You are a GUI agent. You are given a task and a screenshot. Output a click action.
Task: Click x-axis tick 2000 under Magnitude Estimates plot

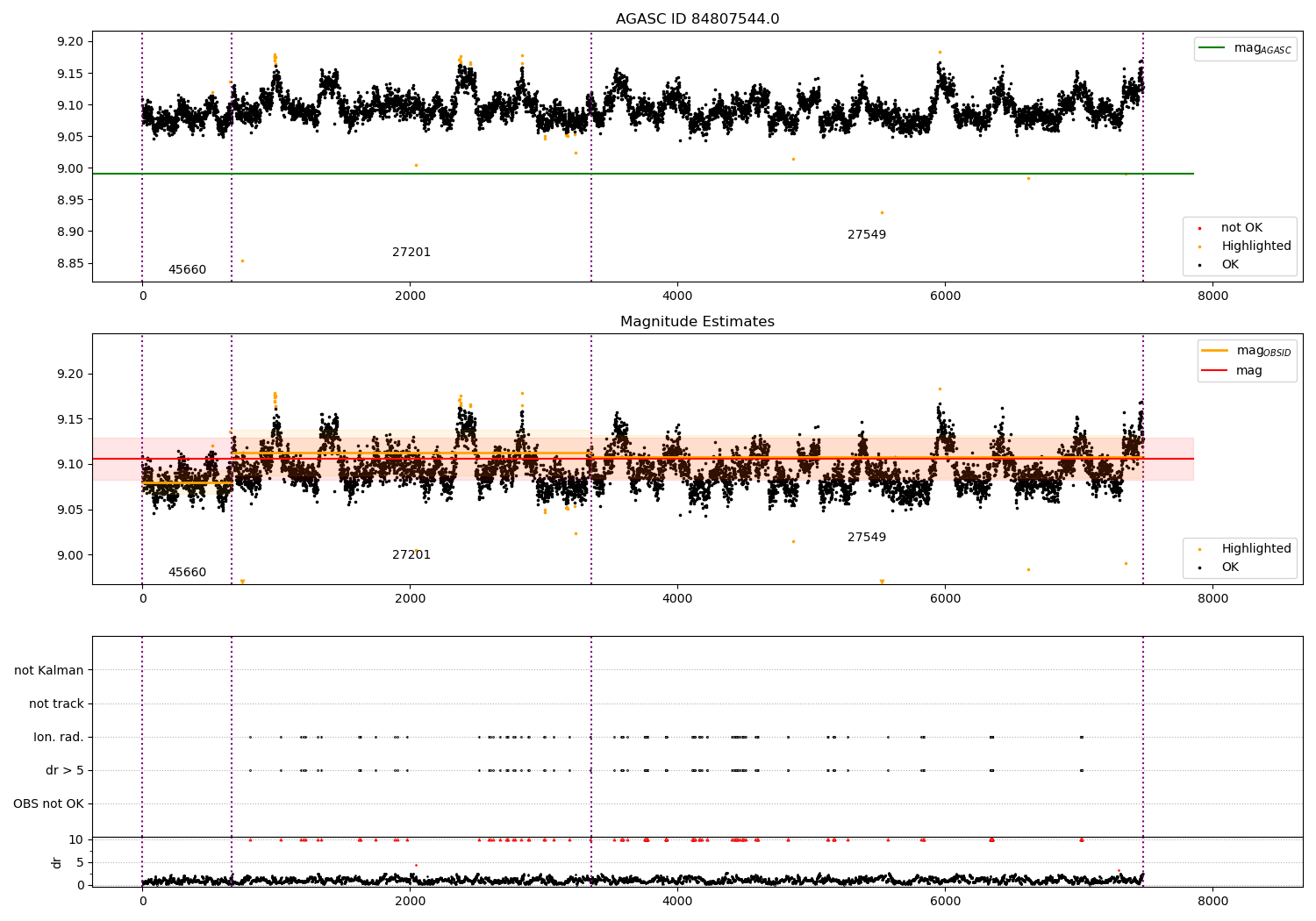(x=411, y=599)
